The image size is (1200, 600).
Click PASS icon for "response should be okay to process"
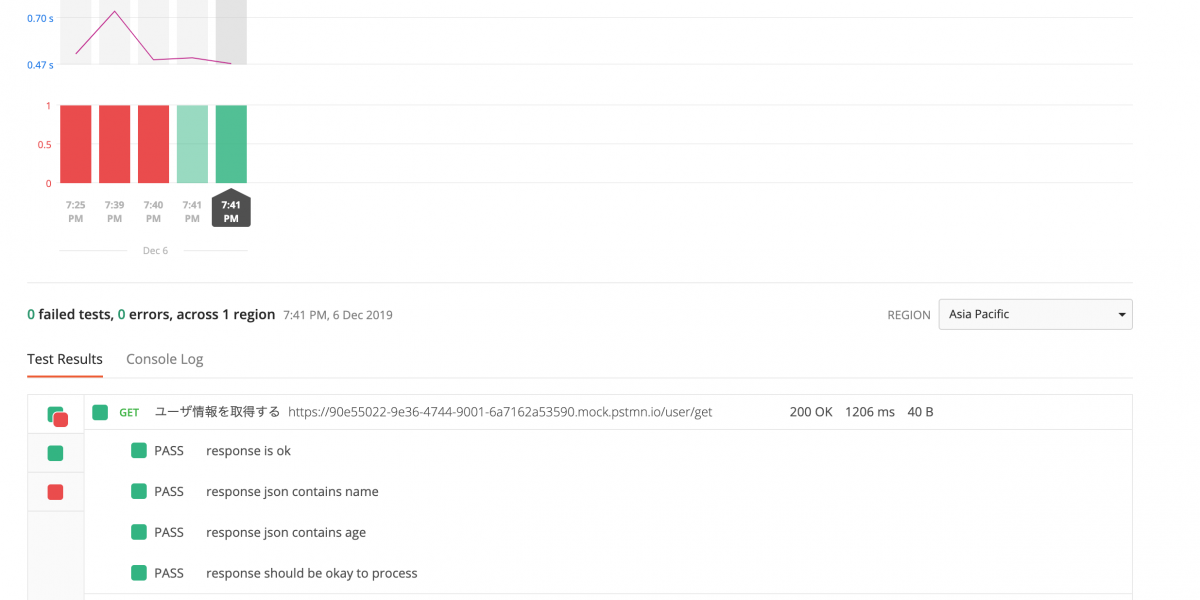(x=139, y=573)
